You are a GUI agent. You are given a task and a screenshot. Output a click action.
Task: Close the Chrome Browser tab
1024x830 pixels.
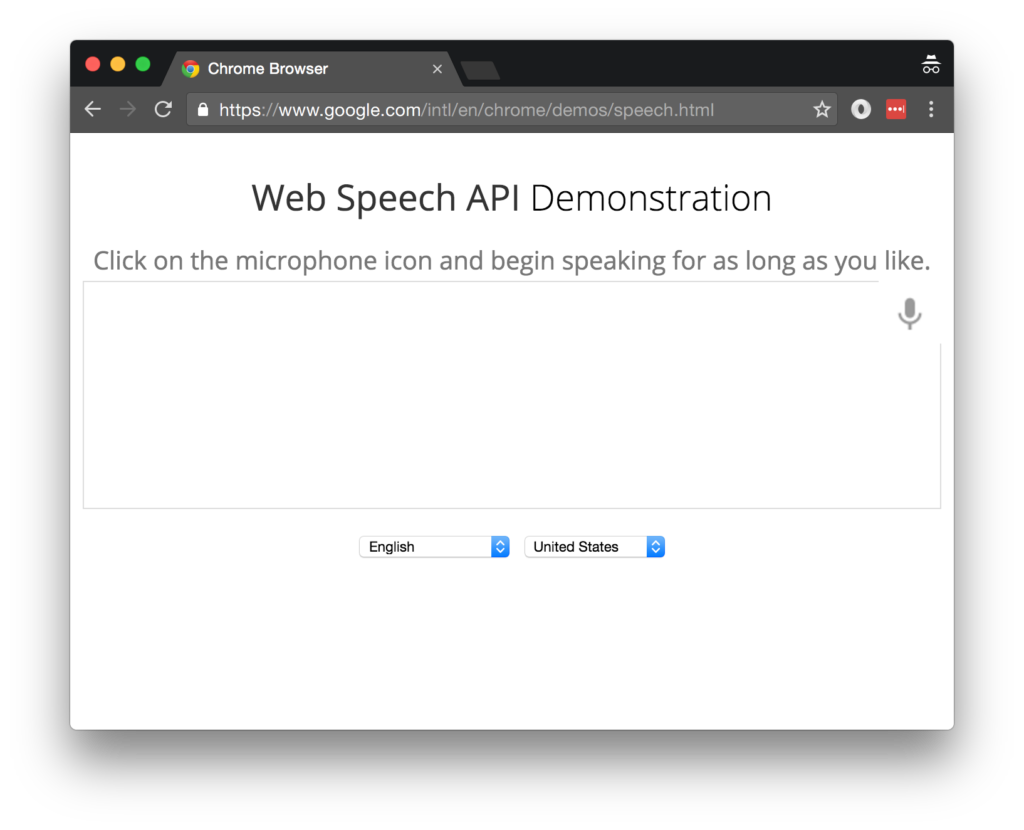437,69
